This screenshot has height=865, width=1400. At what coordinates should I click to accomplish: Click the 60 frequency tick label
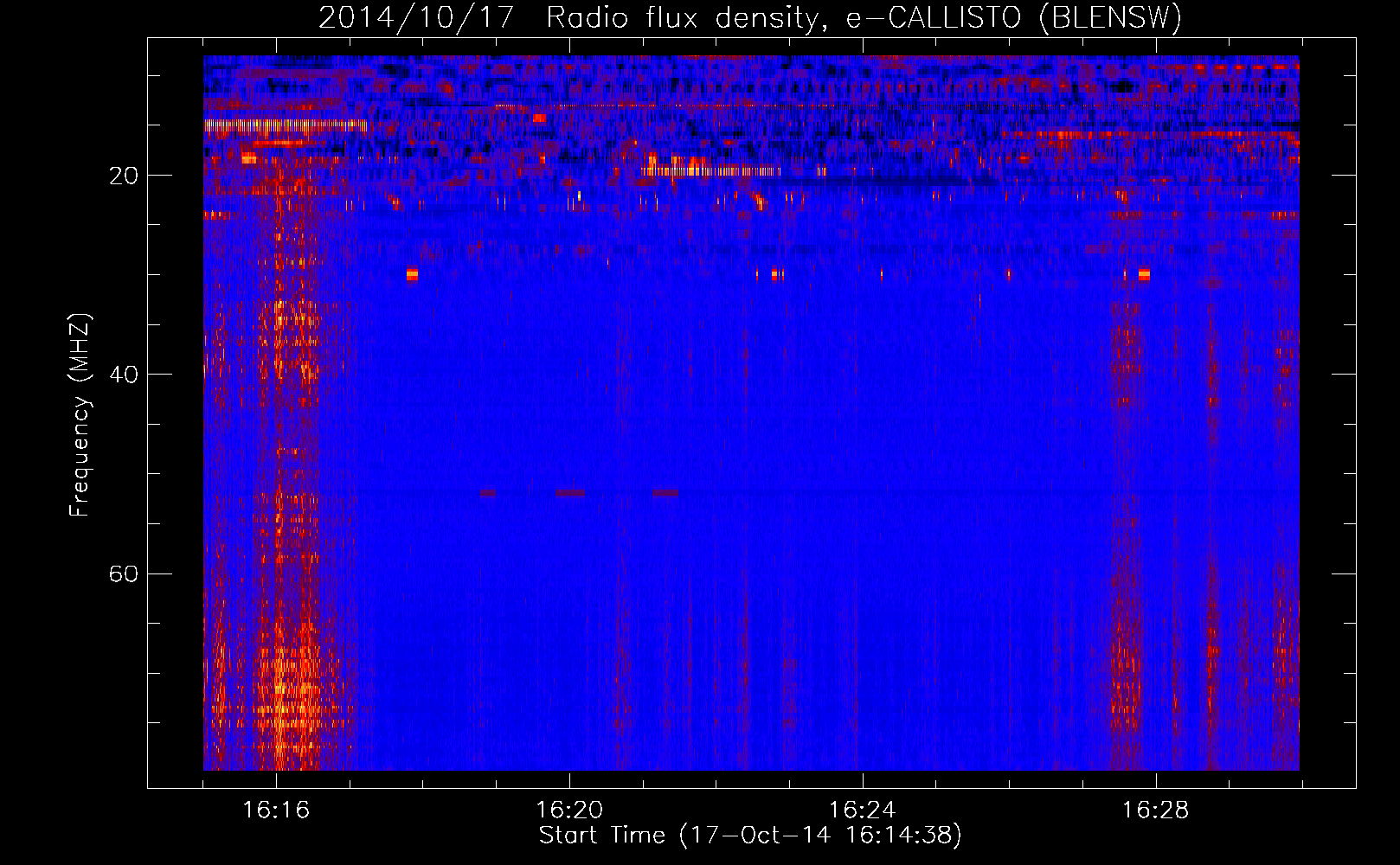[123, 574]
